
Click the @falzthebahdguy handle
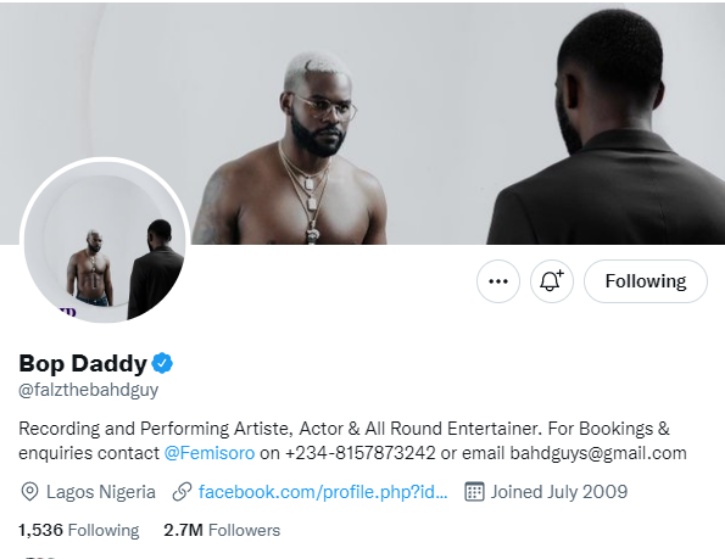pyautogui.click(x=89, y=390)
